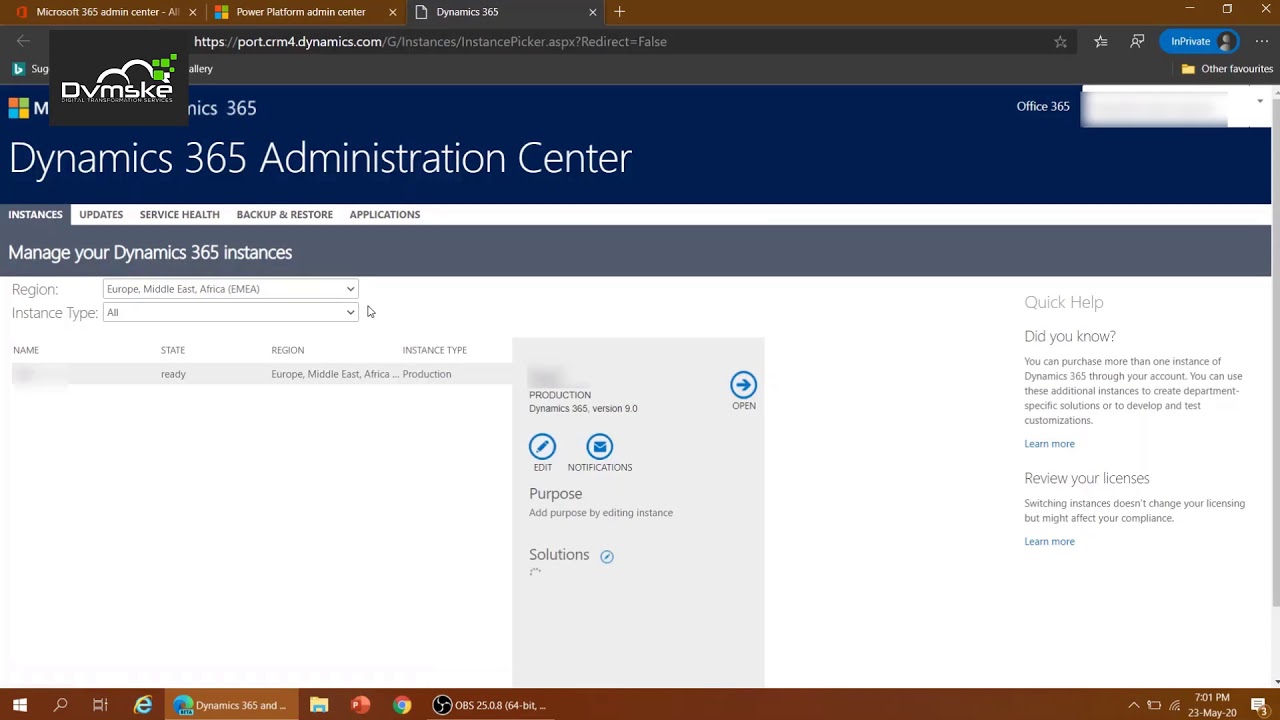Close the Microsoft 365 admin center tab

[193, 12]
